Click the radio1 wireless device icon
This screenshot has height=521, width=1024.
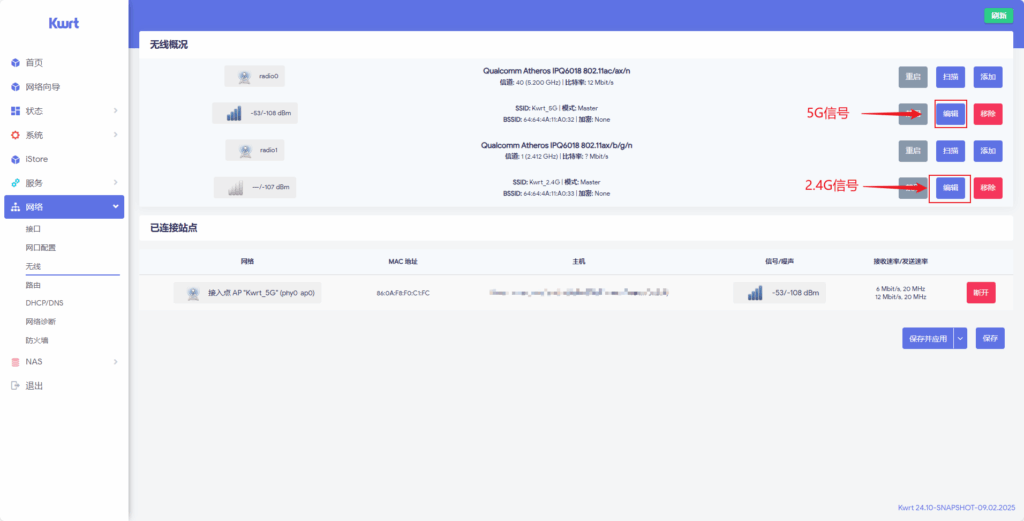244,150
